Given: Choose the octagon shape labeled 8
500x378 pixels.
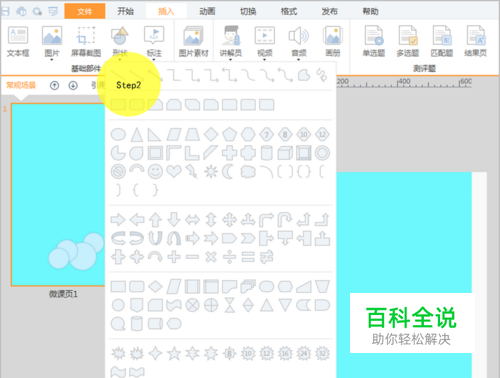Looking at the screenshot, I should (285, 134).
